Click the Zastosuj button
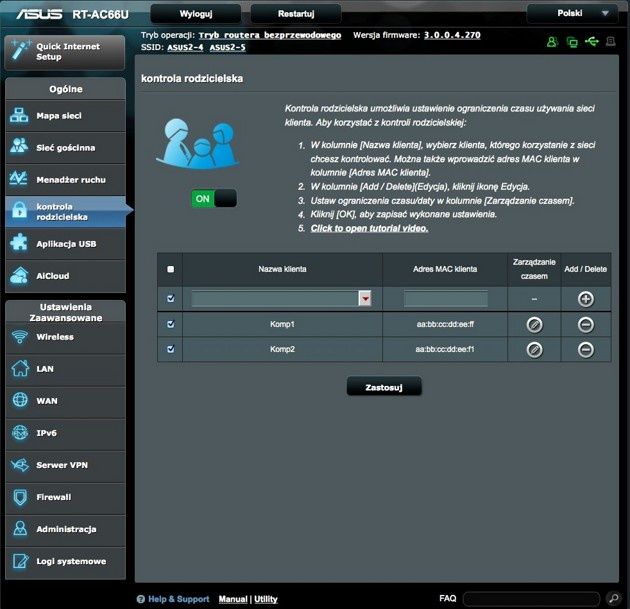Screen dimensions: 630x609 tap(384, 387)
